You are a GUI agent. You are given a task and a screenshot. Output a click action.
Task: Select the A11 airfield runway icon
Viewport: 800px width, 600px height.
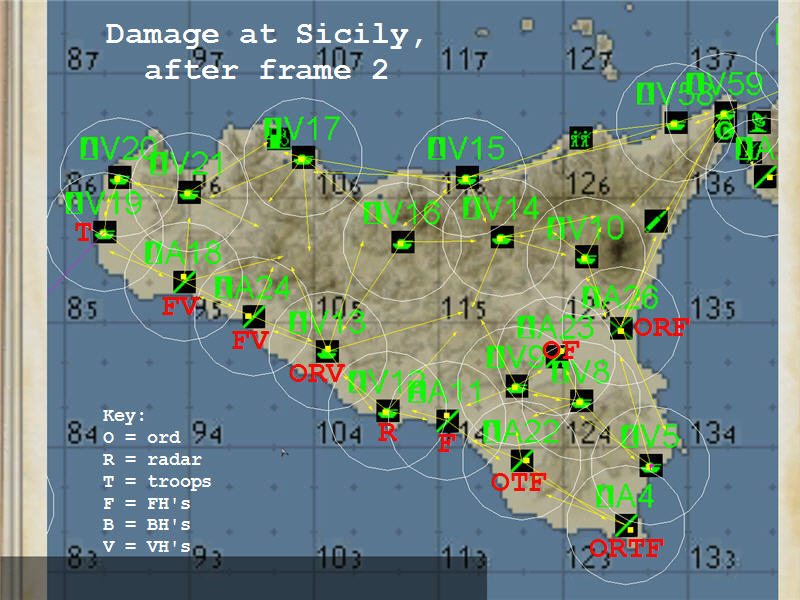447,421
